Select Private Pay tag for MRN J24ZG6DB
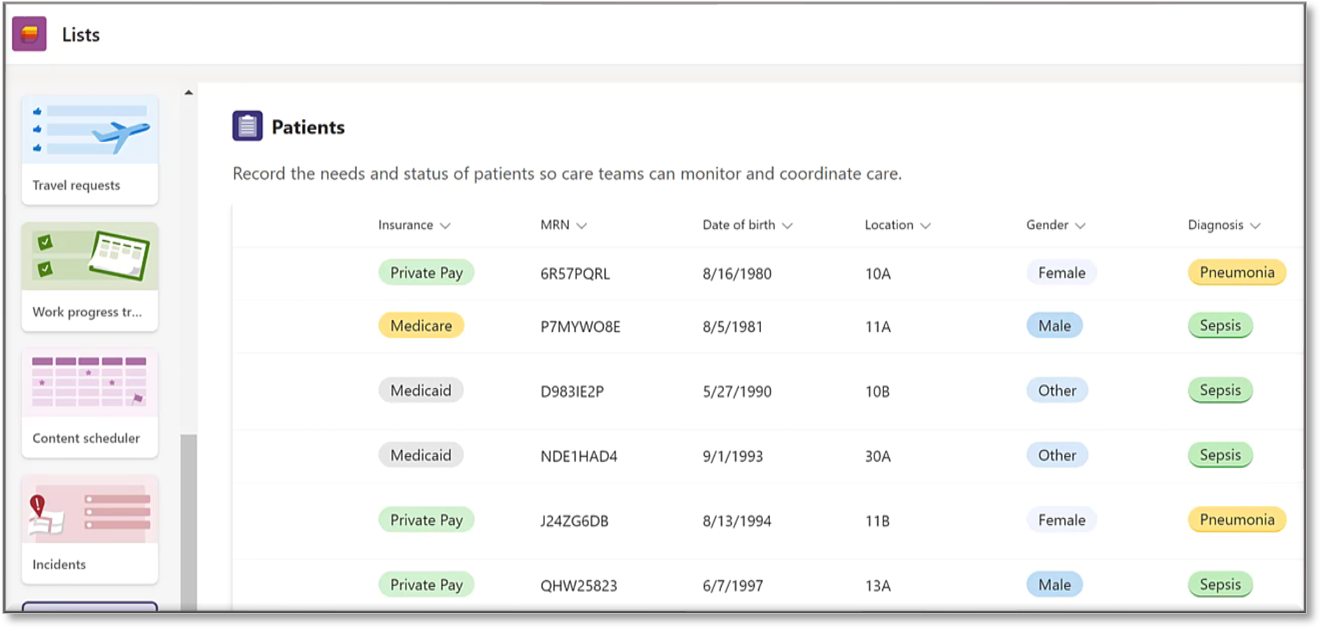This screenshot has height=628, width=1321. pyautogui.click(x=426, y=520)
